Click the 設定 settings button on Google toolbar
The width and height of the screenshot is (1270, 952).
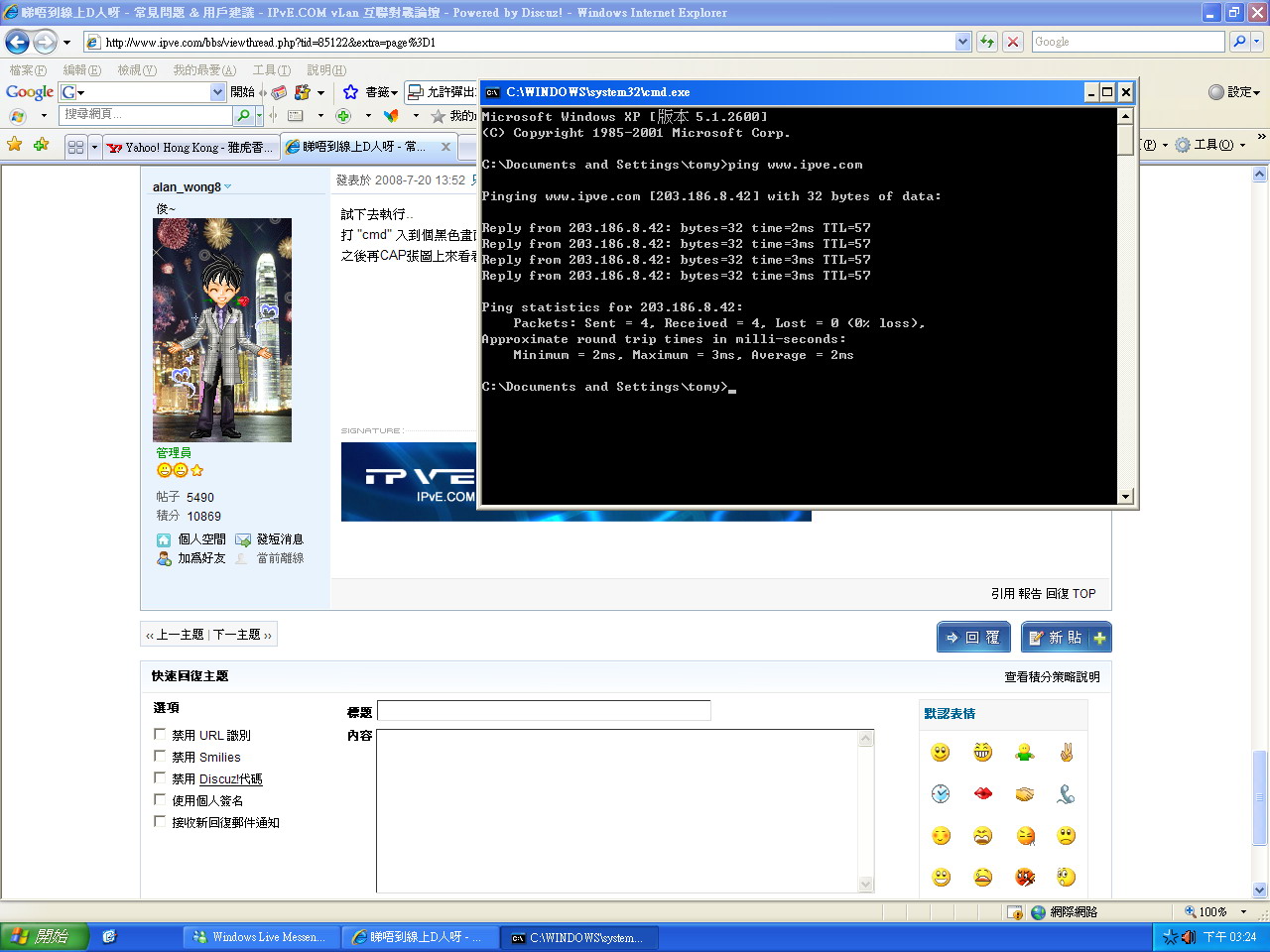(x=1234, y=92)
